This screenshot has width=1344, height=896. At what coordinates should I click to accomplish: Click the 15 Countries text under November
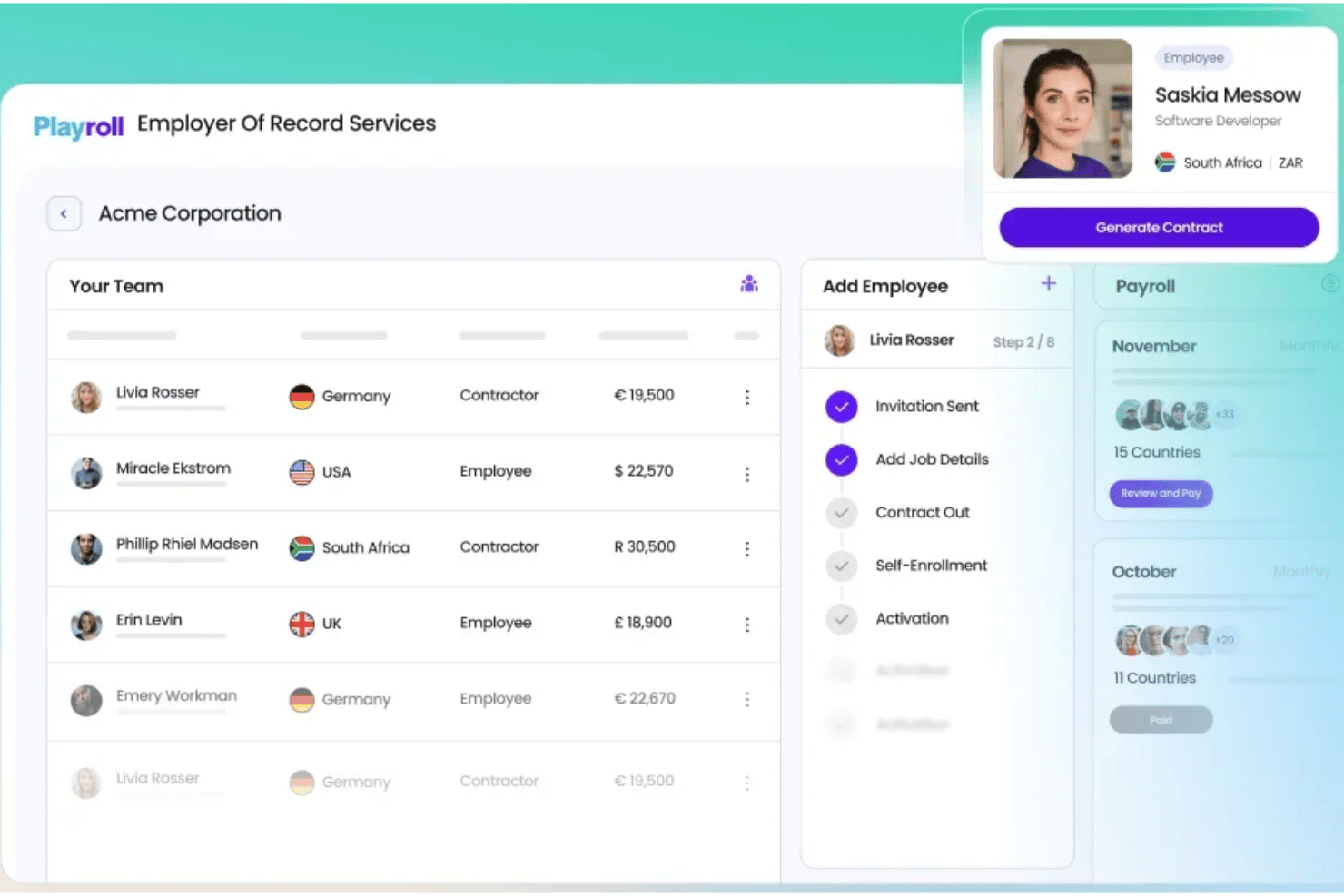[x=1157, y=452]
